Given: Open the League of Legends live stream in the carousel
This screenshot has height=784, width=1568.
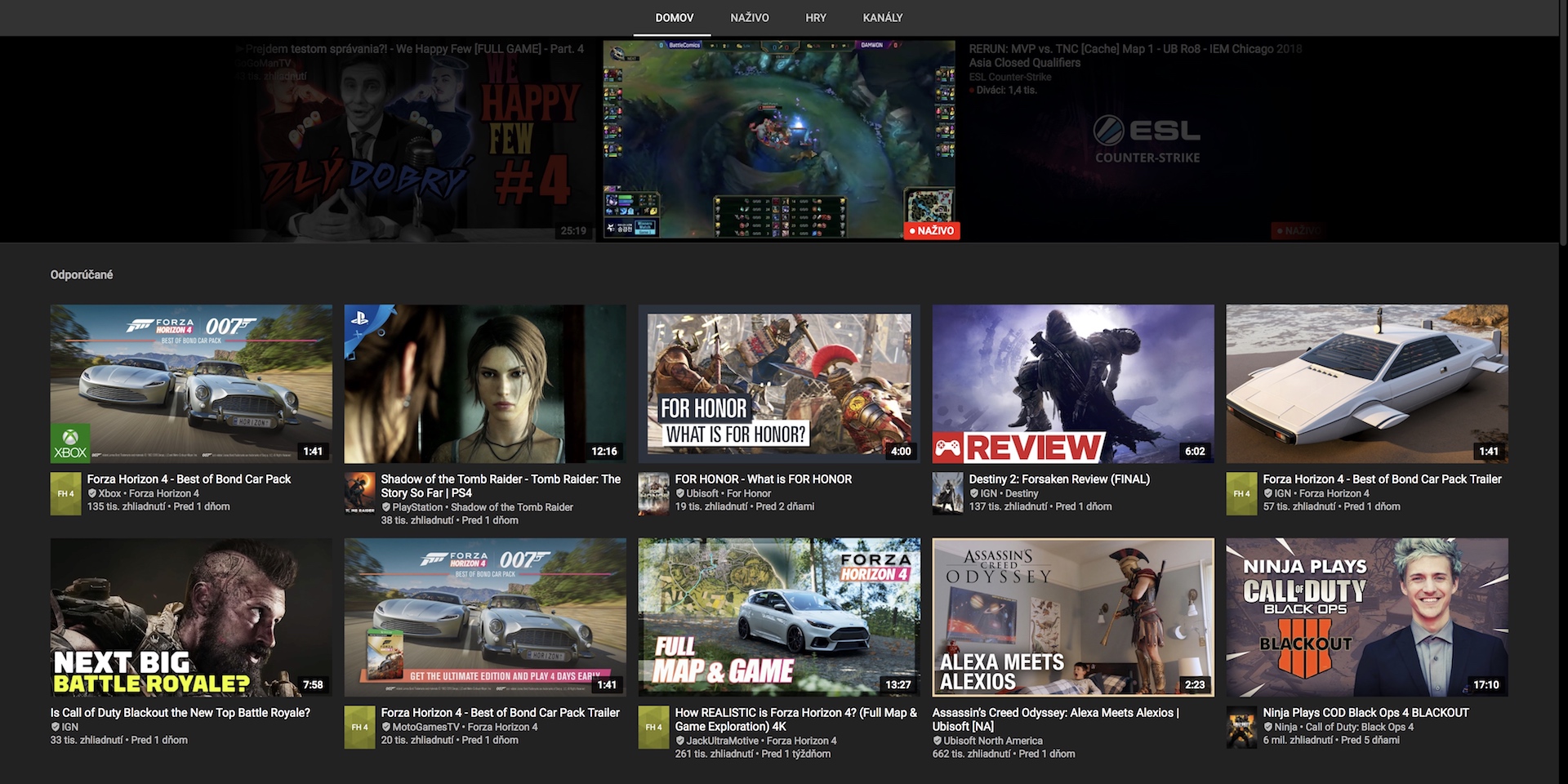Looking at the screenshot, I should (780, 140).
